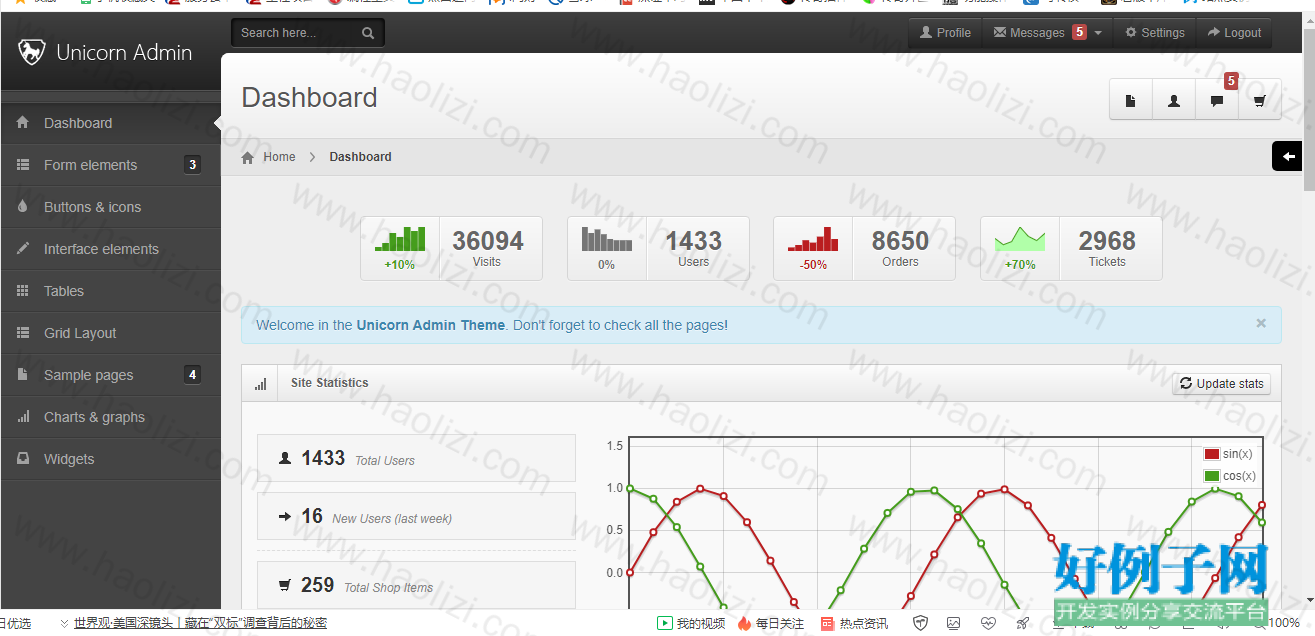
Task: Click the user quick icon button
Action: pyautogui.click(x=1174, y=100)
